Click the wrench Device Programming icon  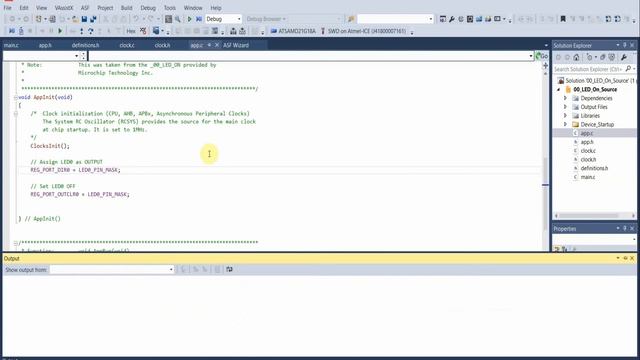(x=452, y=19)
